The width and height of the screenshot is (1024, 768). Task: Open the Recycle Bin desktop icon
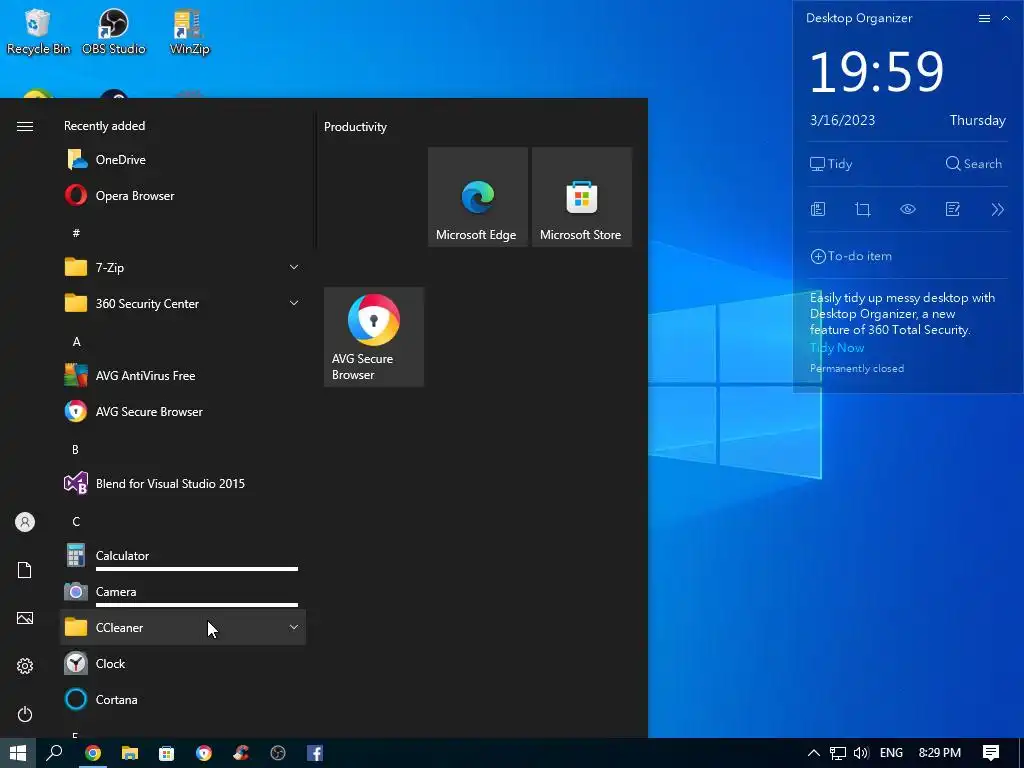[x=38, y=31]
